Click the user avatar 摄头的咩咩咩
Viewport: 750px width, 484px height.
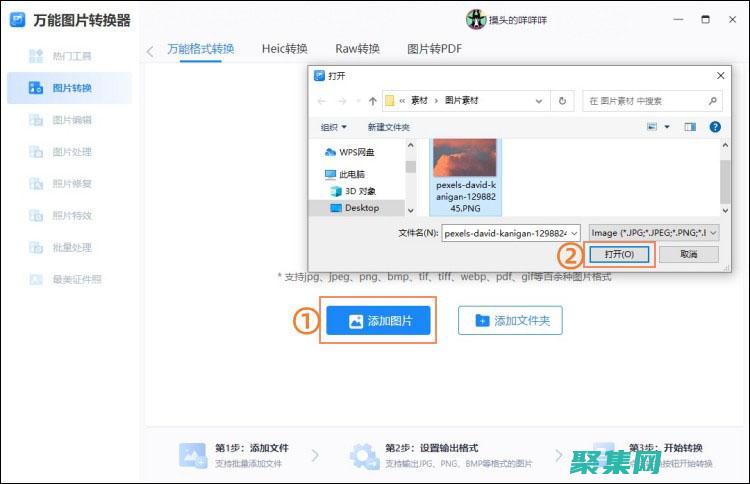[x=476, y=20]
